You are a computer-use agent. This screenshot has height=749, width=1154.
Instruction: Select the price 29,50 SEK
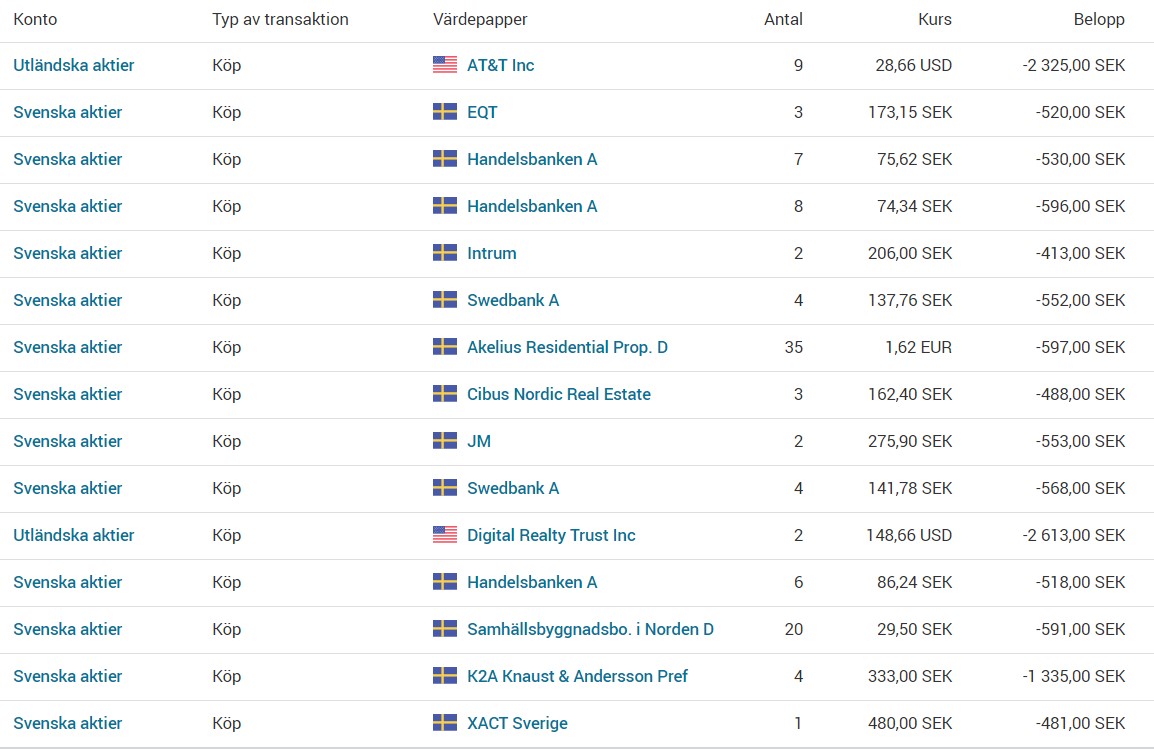[914, 629]
